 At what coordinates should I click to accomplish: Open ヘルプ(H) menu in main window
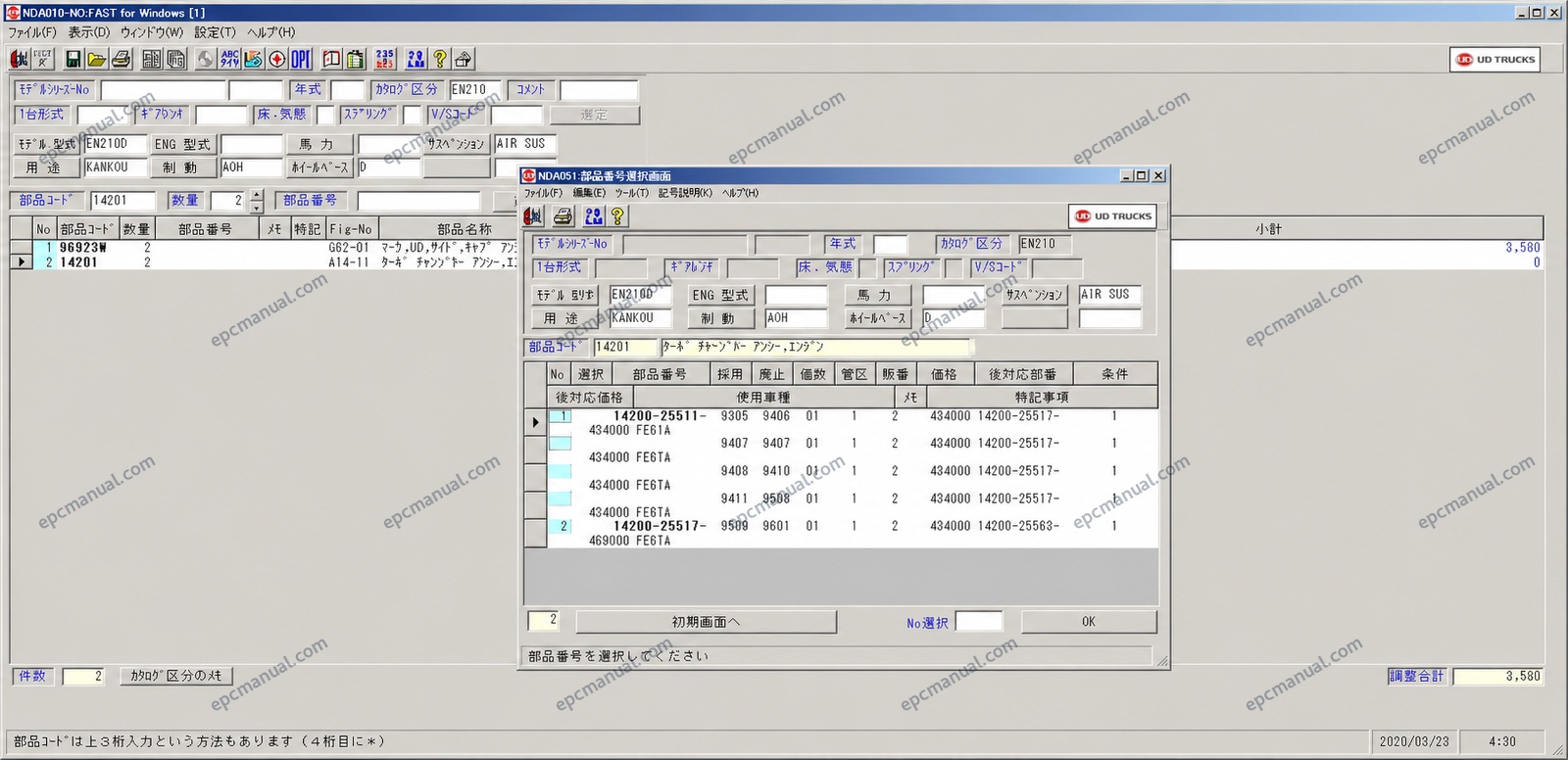pyautogui.click(x=270, y=32)
